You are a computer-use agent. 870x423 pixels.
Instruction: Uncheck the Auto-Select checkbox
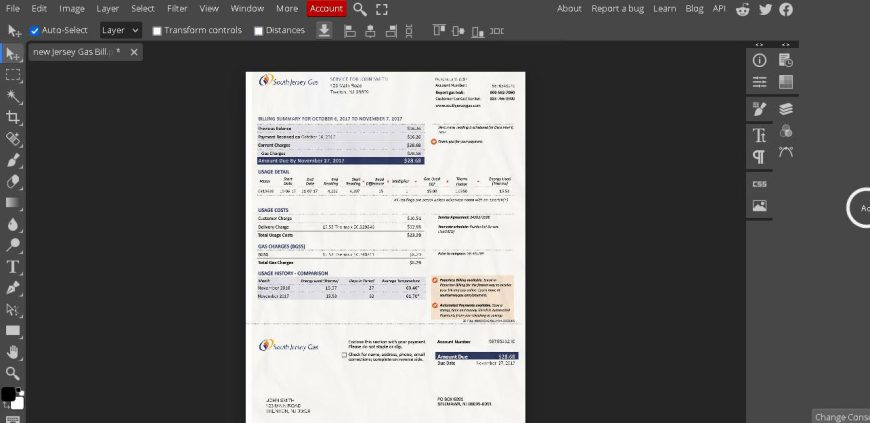34,31
